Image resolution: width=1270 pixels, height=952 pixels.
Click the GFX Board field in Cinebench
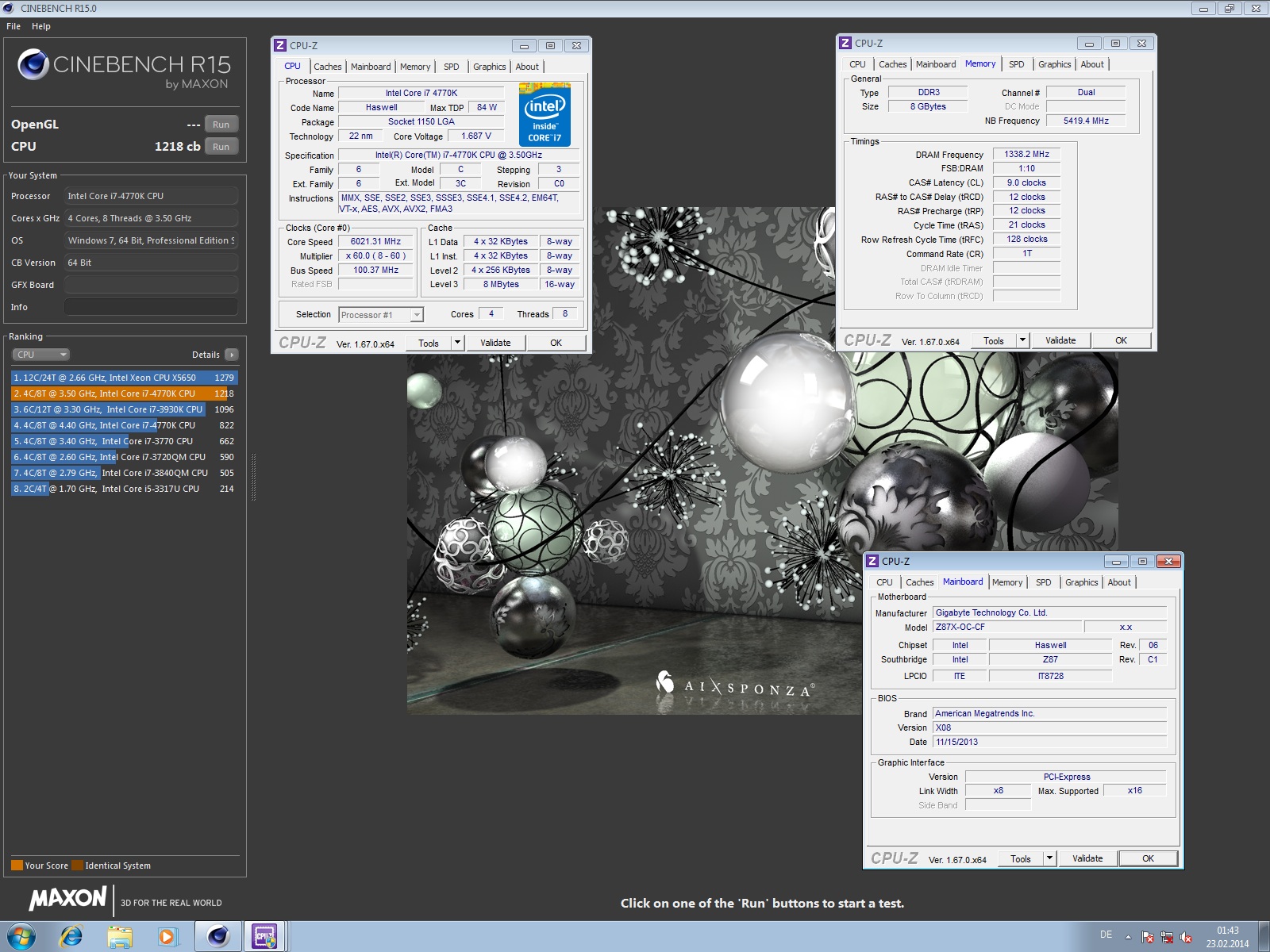pos(151,285)
